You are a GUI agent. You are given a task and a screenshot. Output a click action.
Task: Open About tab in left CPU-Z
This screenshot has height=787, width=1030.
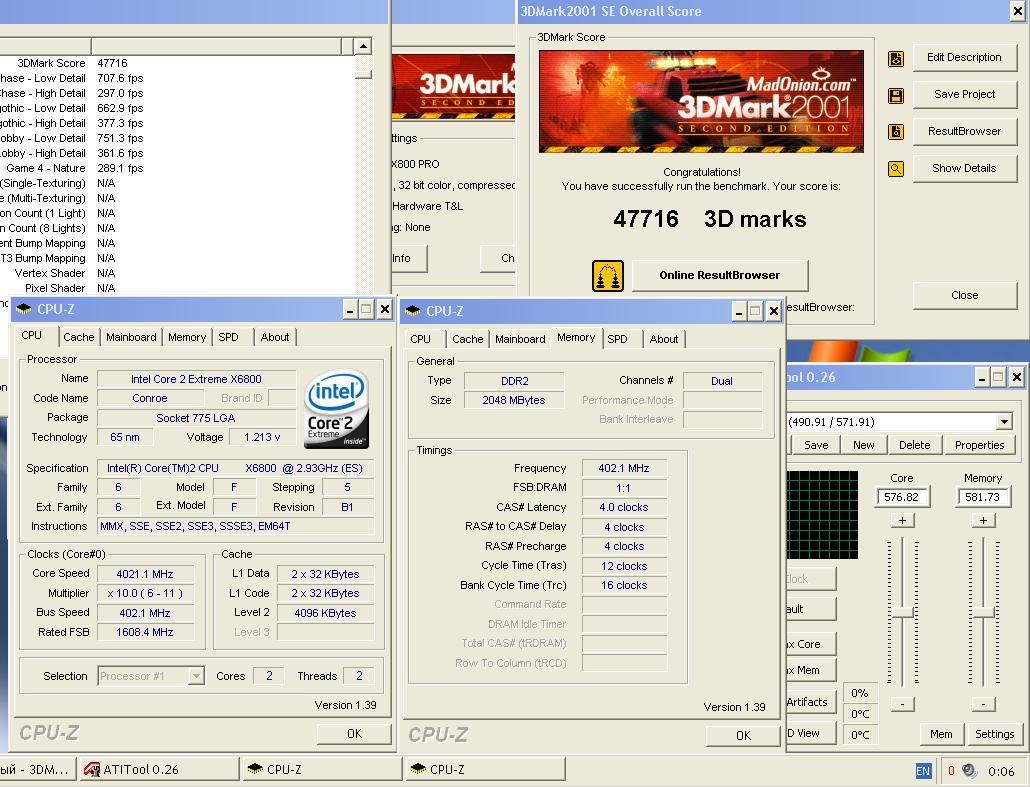[275, 337]
